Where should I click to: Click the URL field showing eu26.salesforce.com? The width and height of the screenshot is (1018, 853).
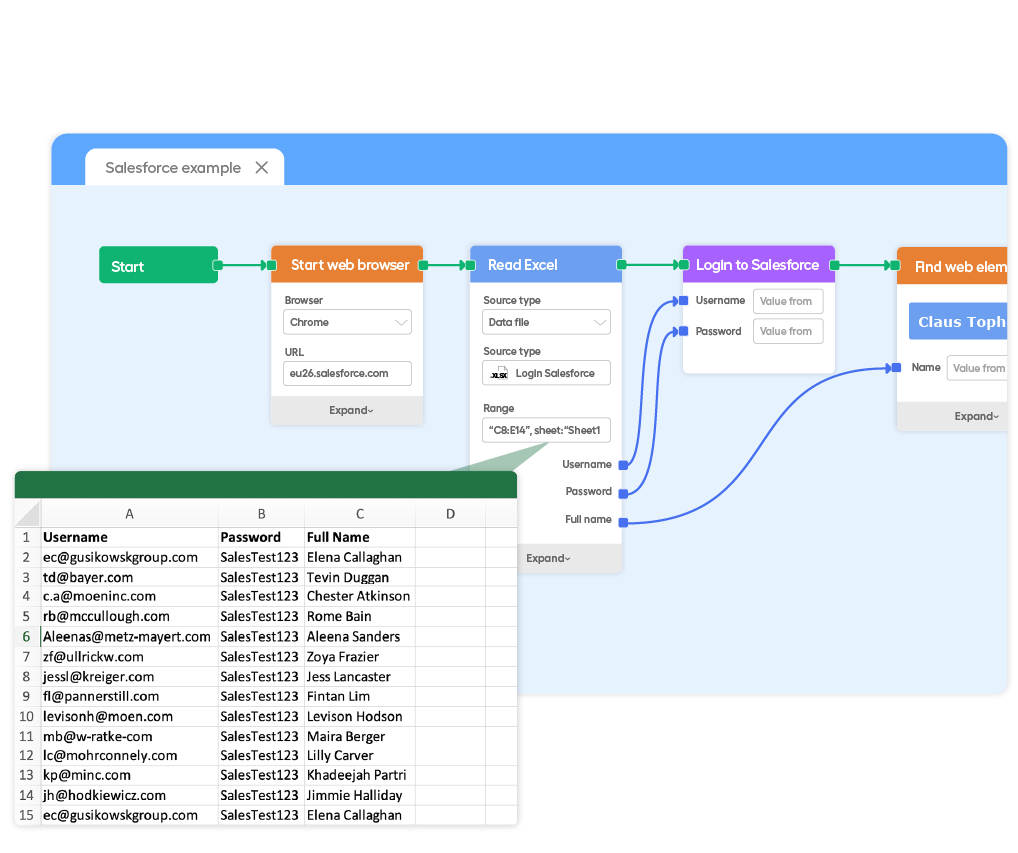347,373
